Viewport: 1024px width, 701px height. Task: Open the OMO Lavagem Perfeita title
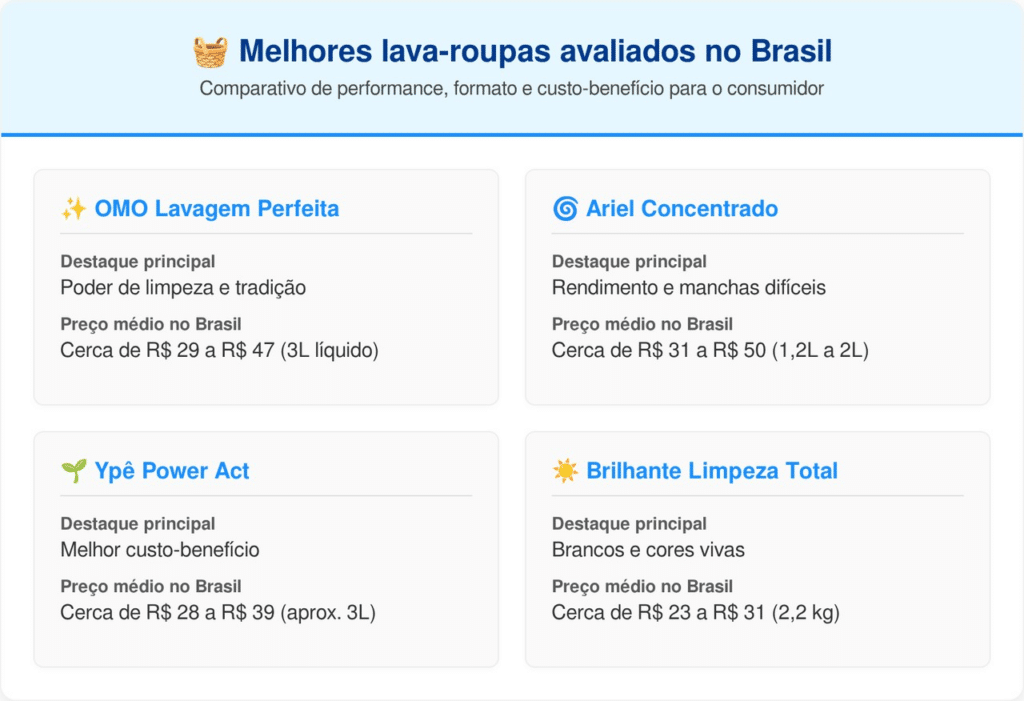click(x=216, y=209)
